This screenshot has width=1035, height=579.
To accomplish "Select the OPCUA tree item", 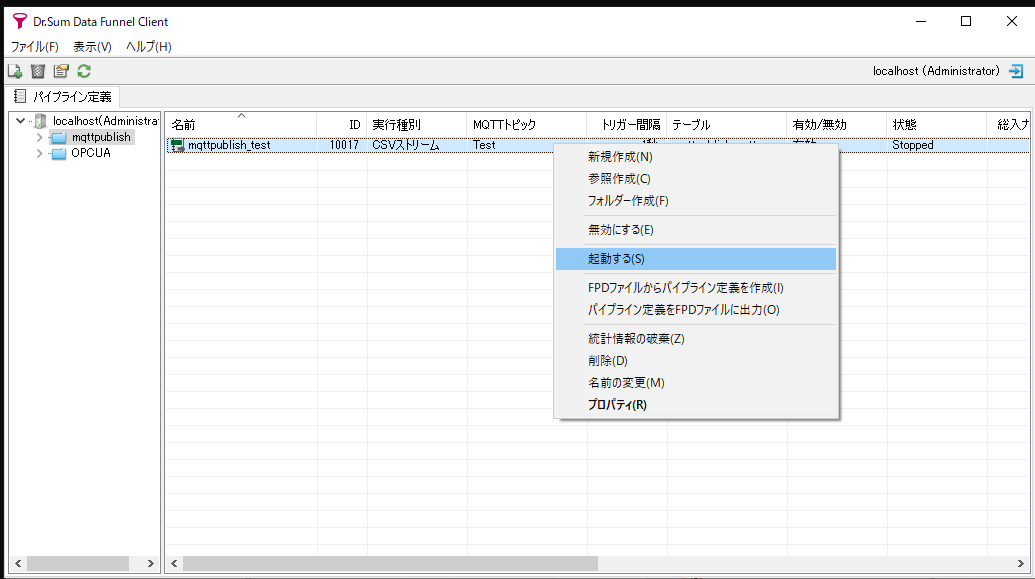I will (90, 153).
